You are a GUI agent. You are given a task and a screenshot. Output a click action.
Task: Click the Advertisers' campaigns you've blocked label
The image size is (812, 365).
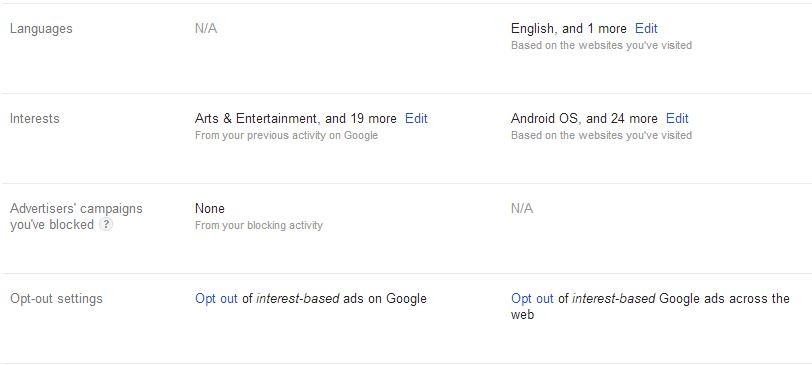(76, 216)
